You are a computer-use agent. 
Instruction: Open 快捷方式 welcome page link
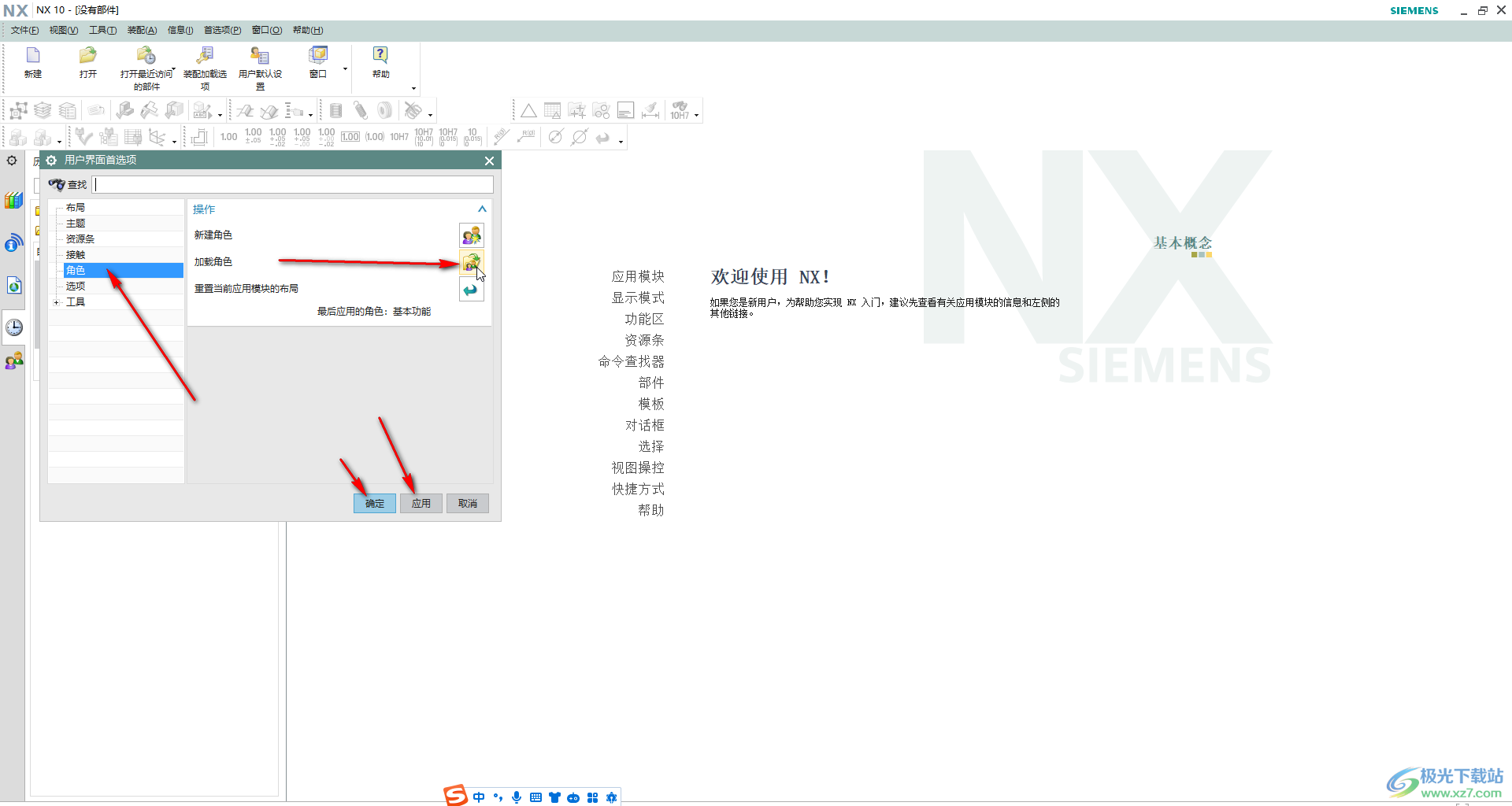click(x=638, y=489)
